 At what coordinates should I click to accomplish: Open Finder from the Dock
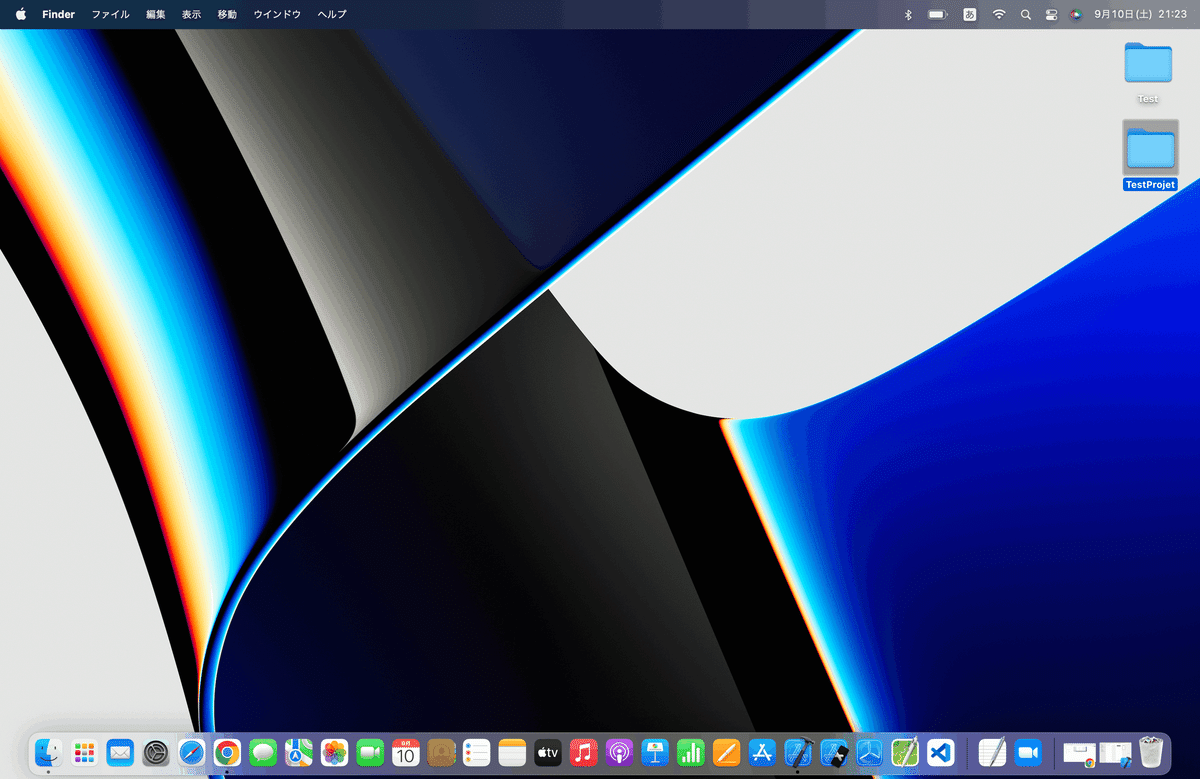coord(48,752)
